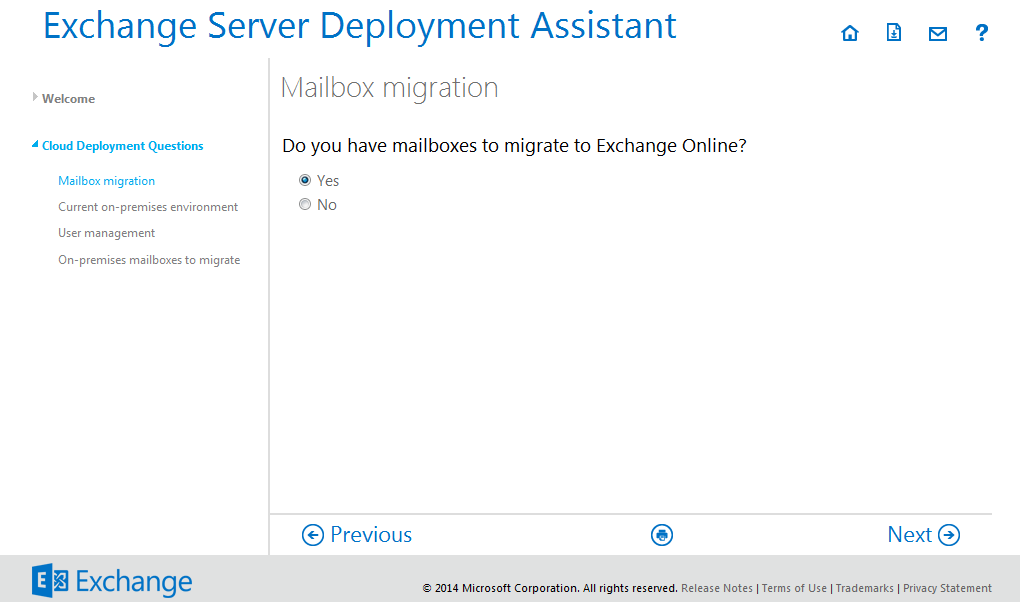Open the Terms of Use link
Screen dimensions: 1020x602
pos(794,588)
